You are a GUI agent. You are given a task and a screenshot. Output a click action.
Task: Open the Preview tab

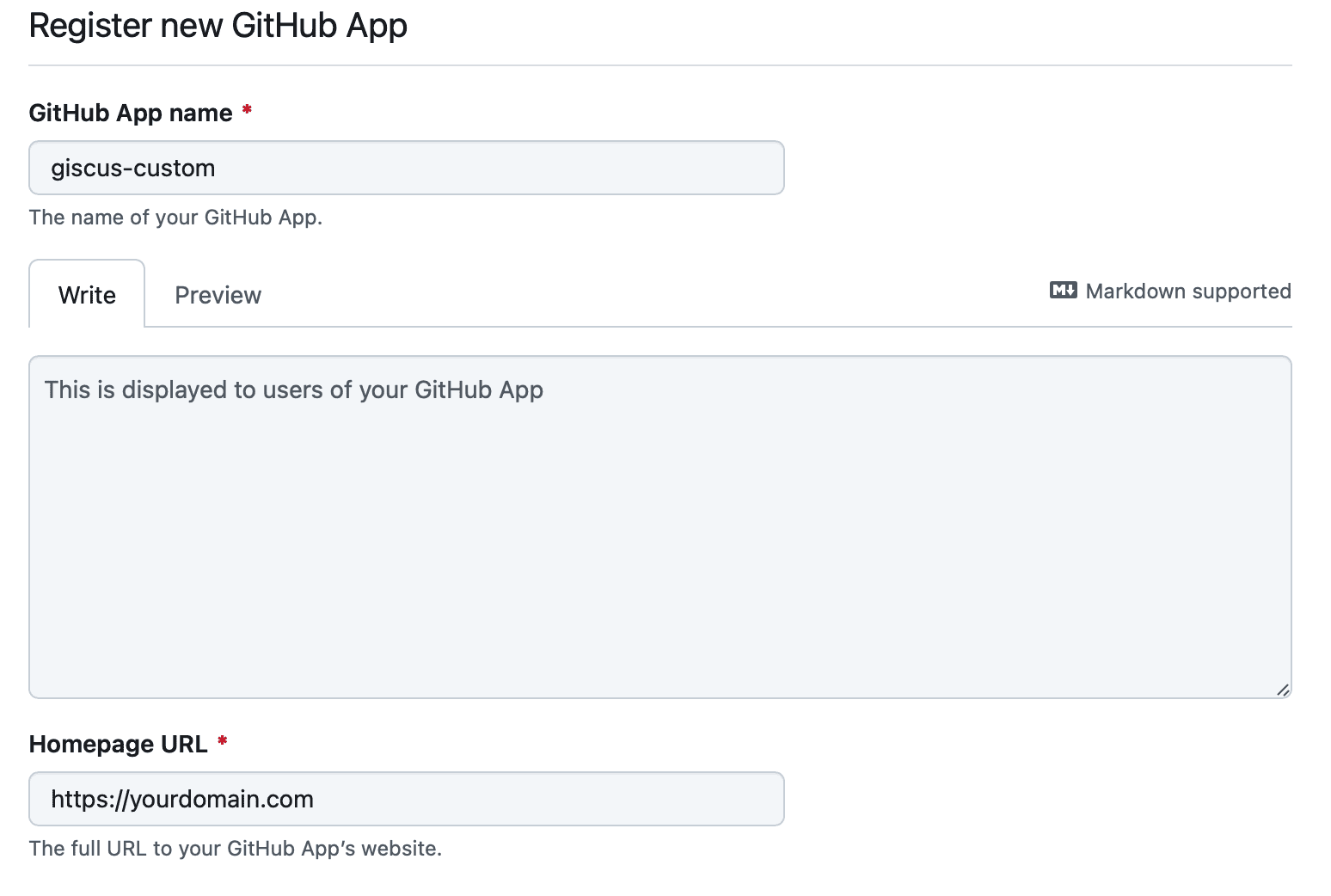click(x=218, y=295)
